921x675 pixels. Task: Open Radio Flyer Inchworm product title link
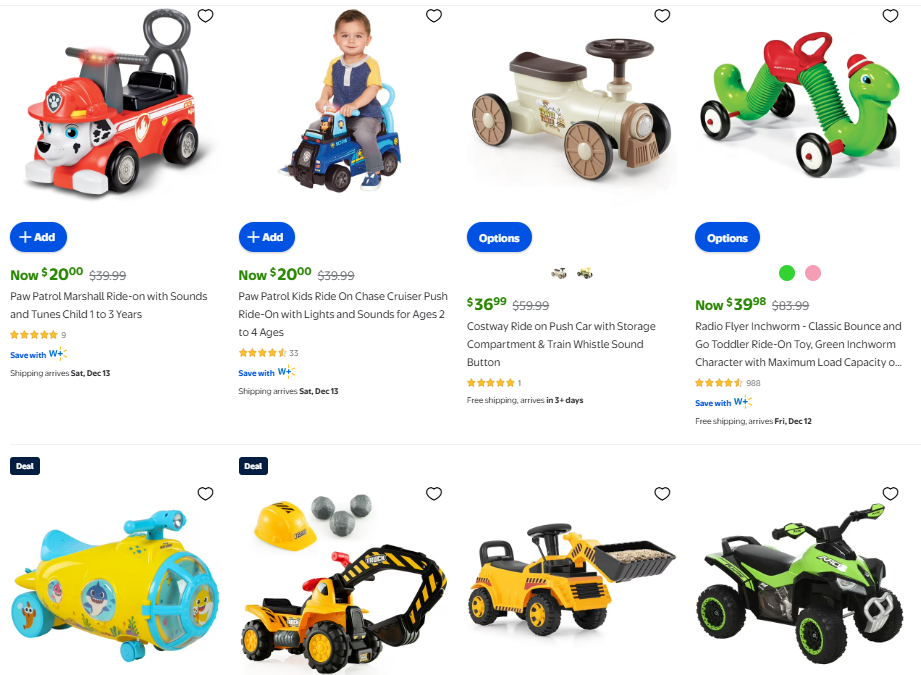(798, 344)
